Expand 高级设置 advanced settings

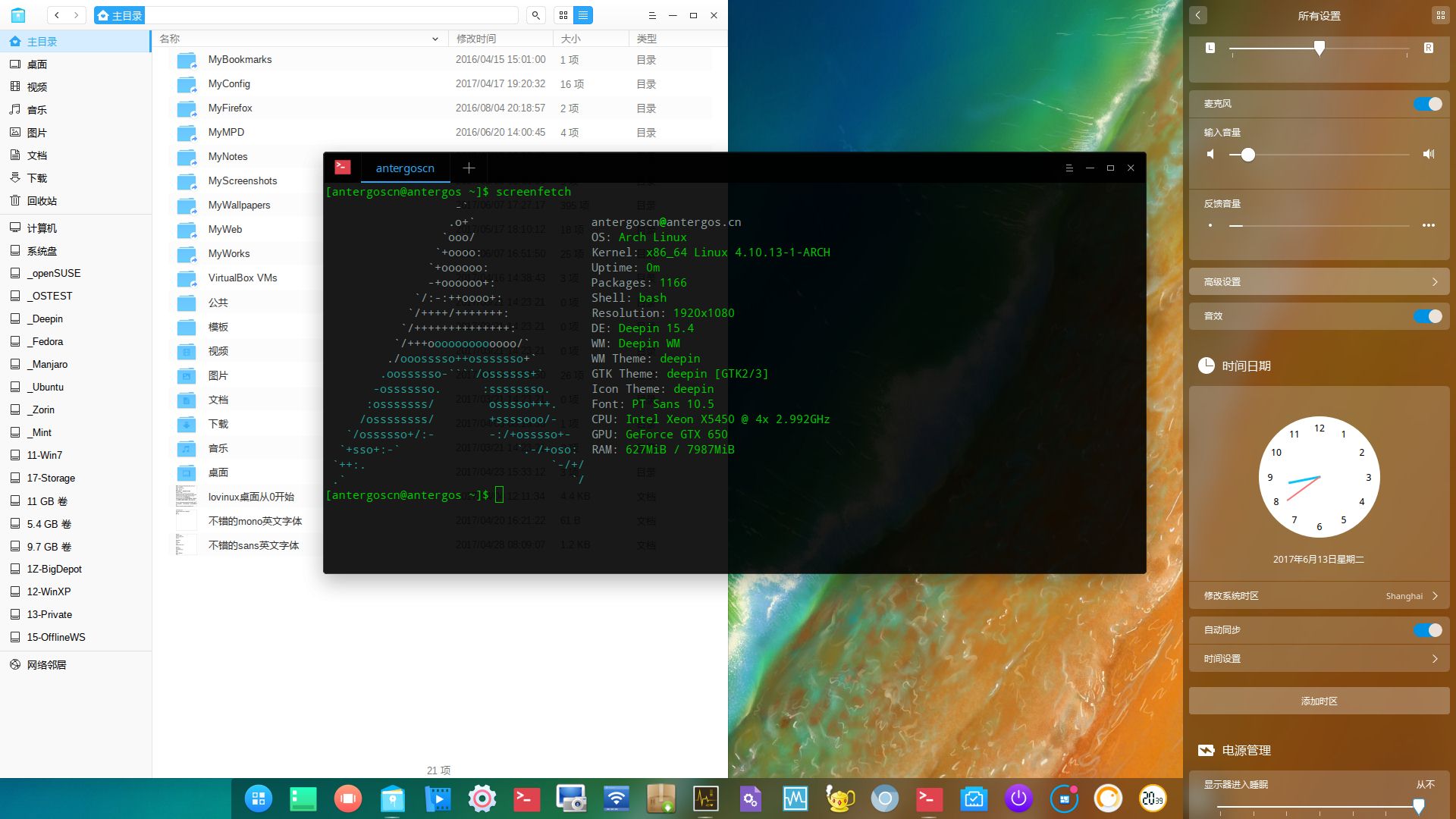click(1319, 282)
